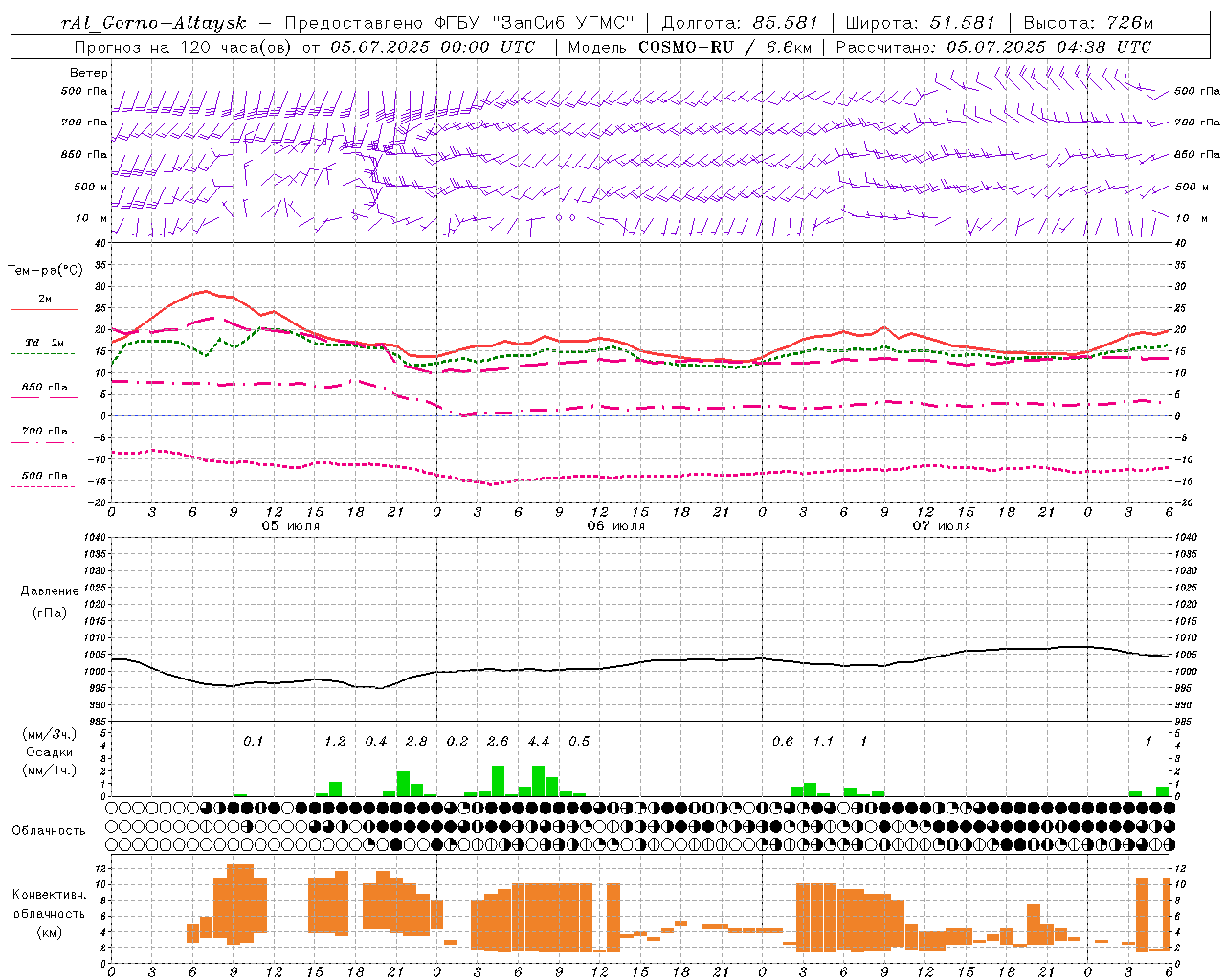Click the 850 гПа temperature legend entry

(44, 391)
